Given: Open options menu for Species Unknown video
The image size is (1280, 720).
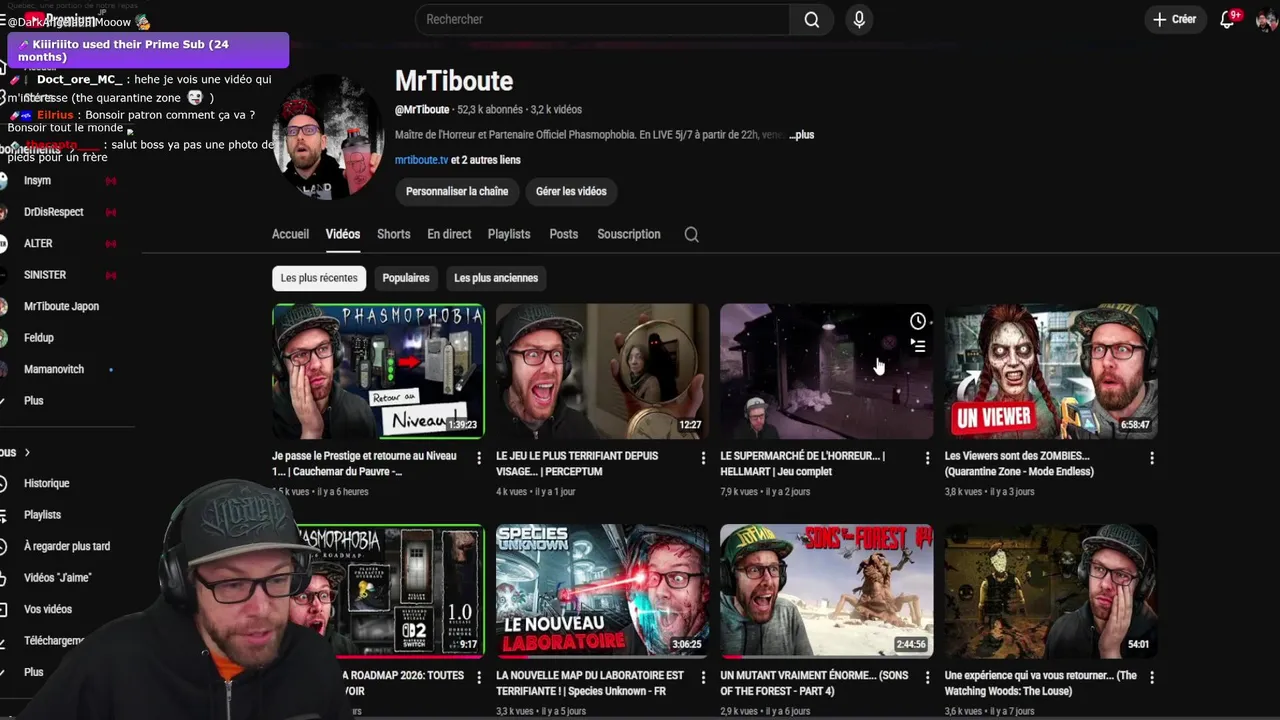Looking at the screenshot, I should pos(703,677).
